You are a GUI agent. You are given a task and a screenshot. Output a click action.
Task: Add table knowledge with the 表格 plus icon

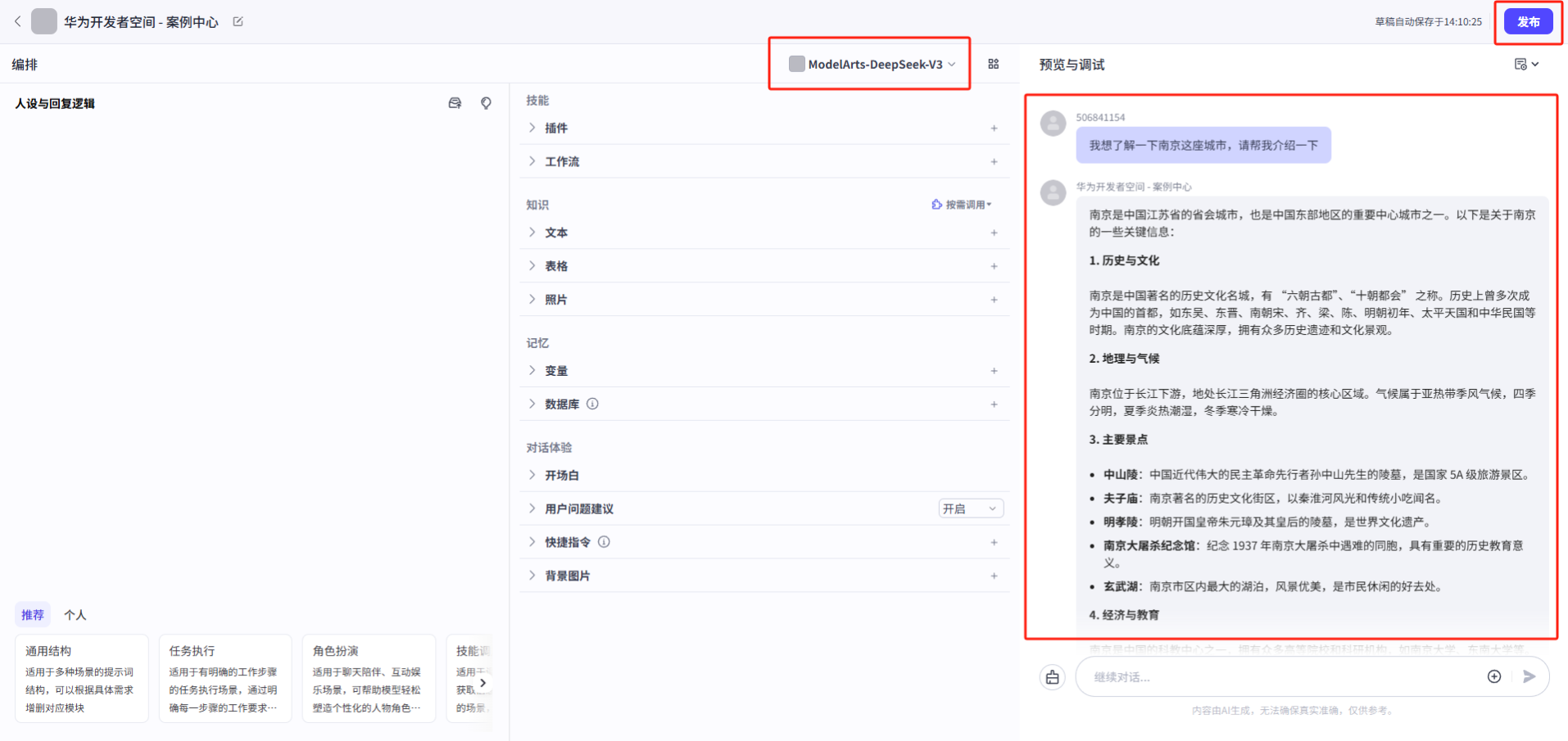pos(994,266)
